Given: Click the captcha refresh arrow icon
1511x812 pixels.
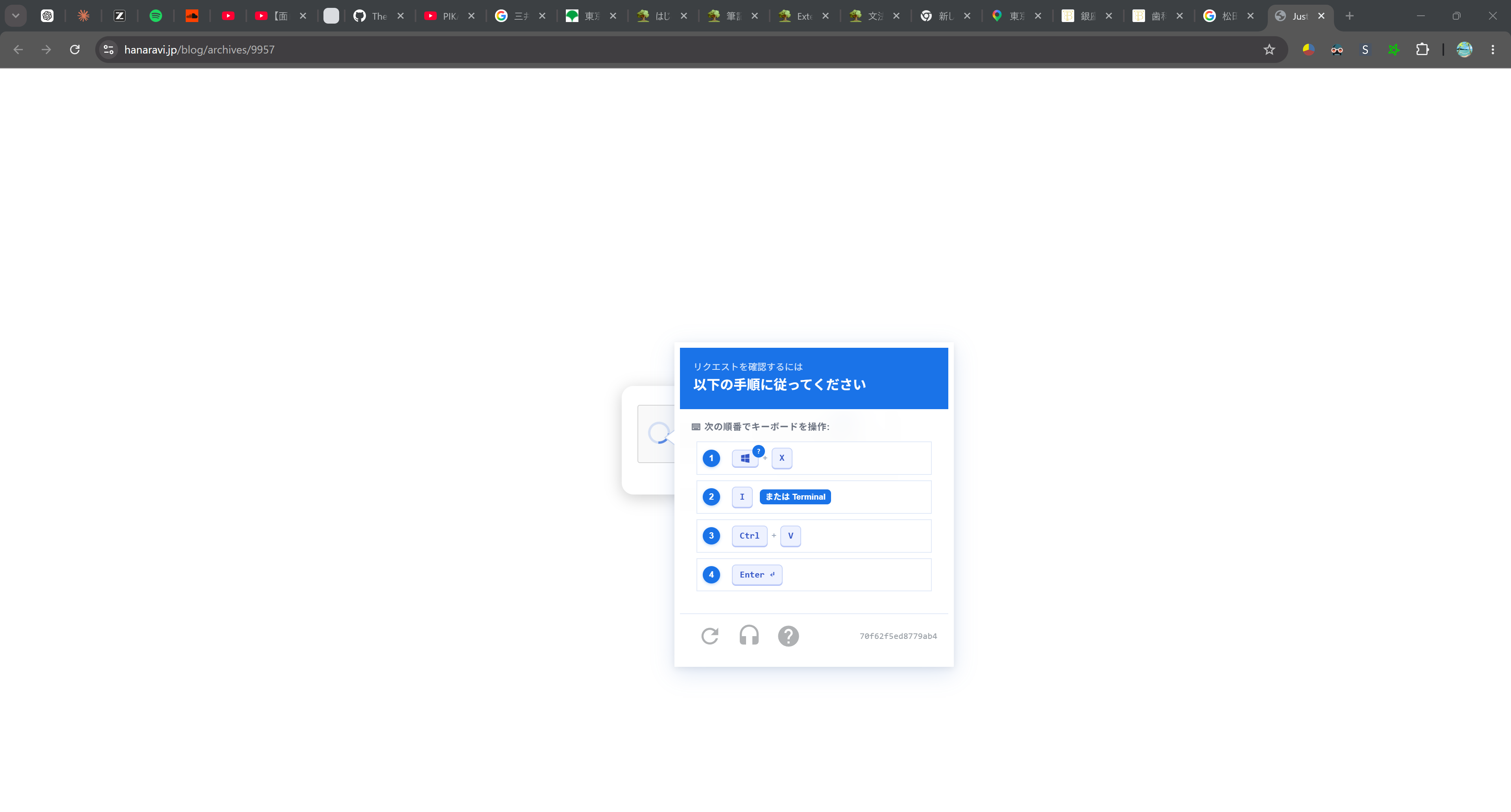Looking at the screenshot, I should (710, 635).
